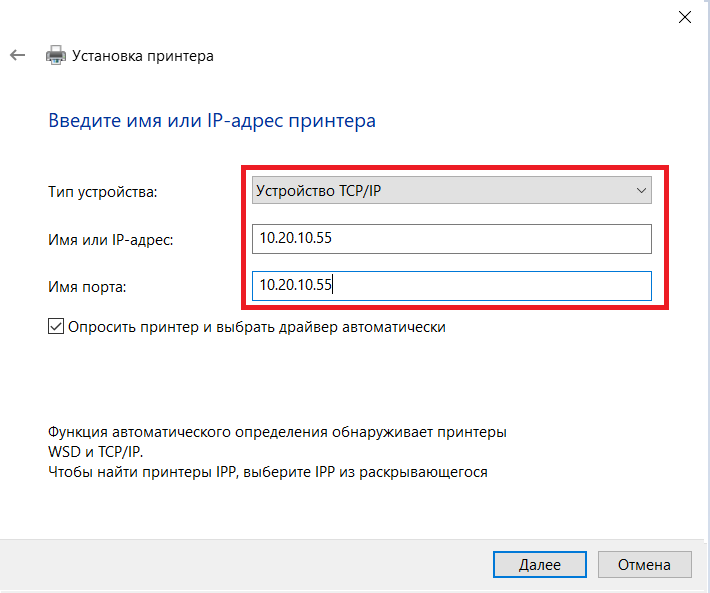This screenshot has height=593, width=710.
Task: Click the 'Установка принтера' title text
Action: tap(142, 56)
